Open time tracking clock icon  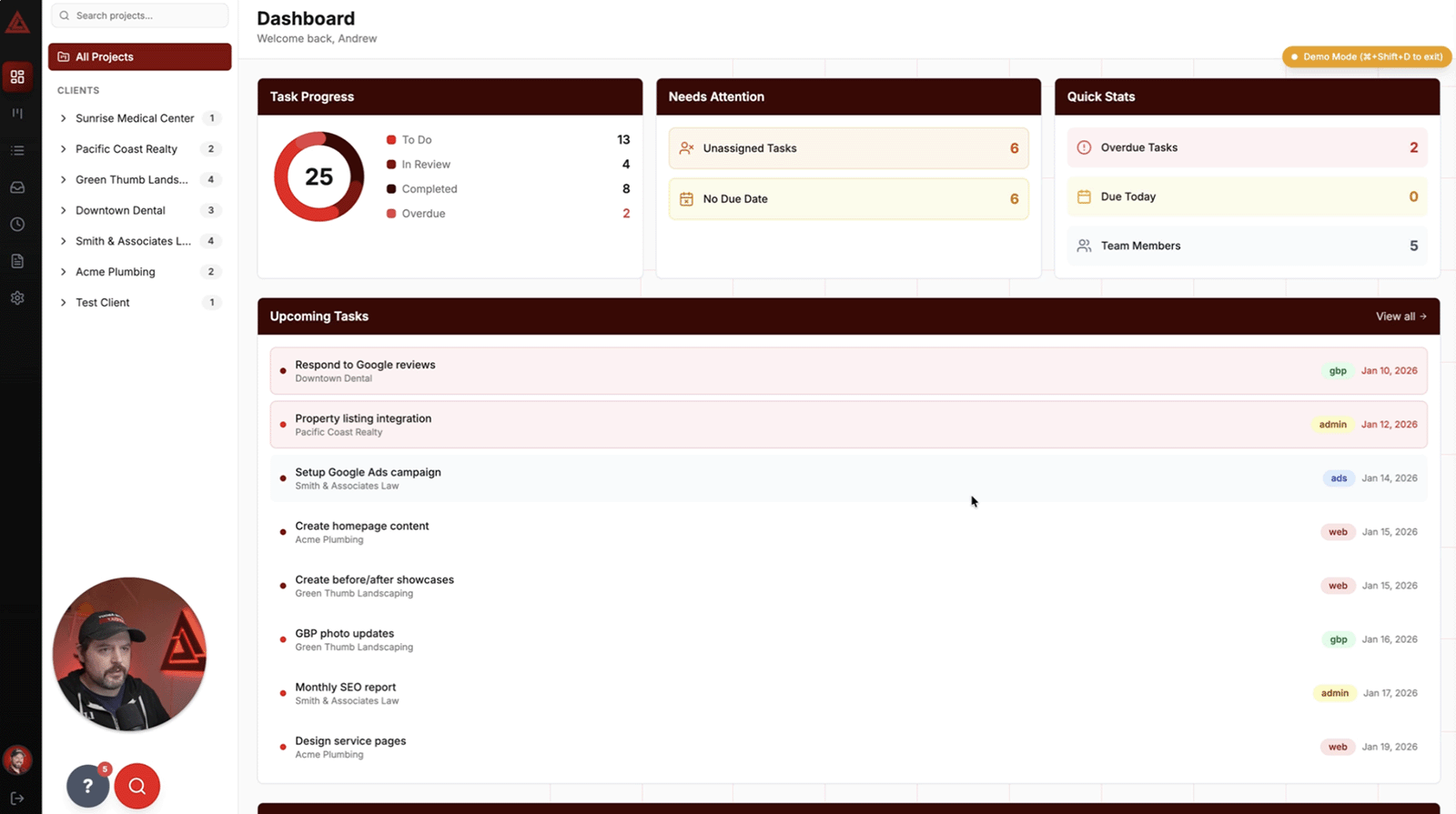(17, 225)
